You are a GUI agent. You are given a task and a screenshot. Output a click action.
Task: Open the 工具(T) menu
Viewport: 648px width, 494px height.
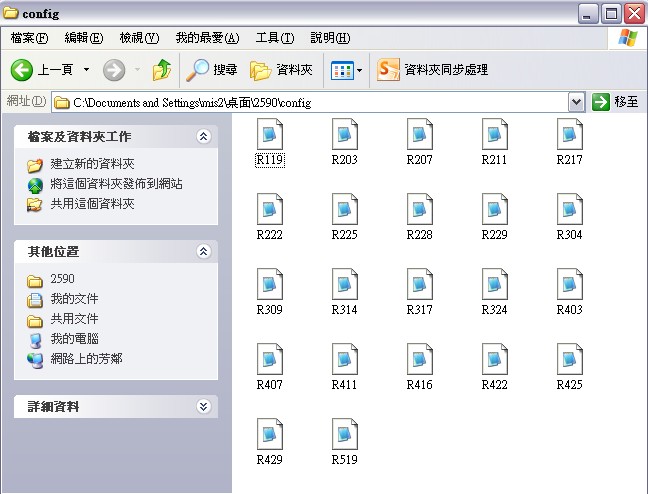(275, 38)
